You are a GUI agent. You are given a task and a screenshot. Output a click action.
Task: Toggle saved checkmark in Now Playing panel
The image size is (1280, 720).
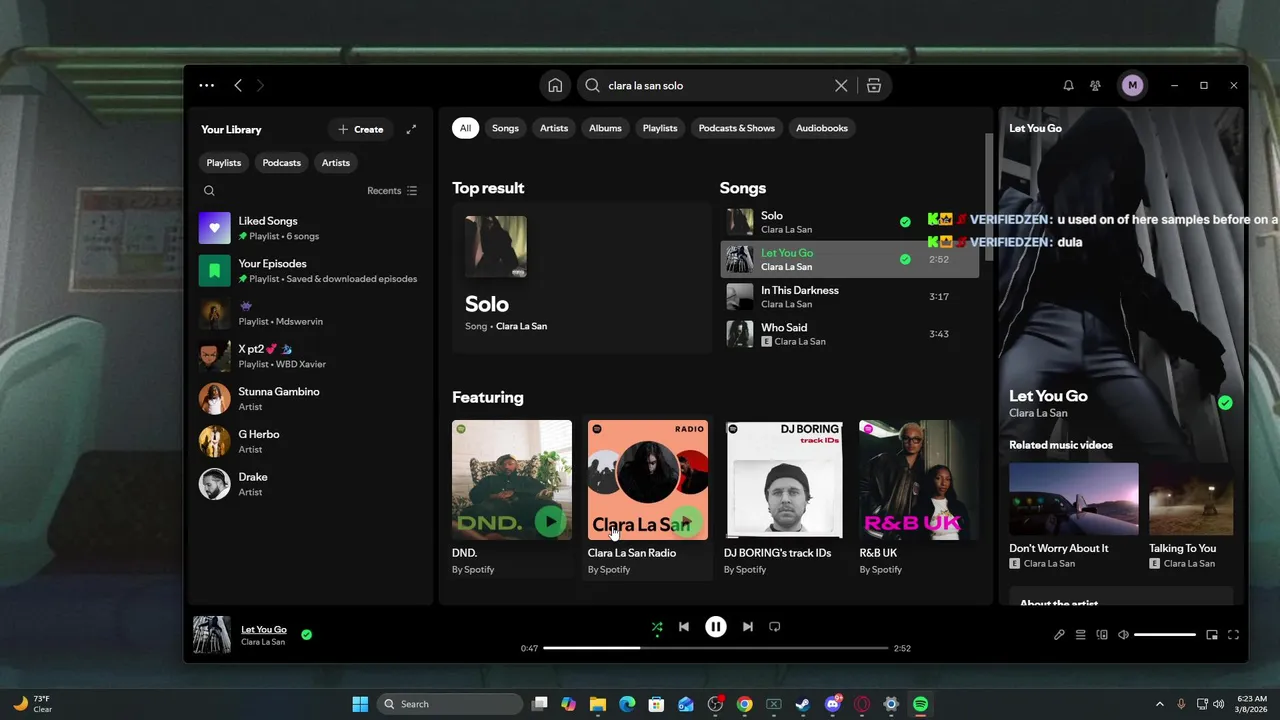1225,403
